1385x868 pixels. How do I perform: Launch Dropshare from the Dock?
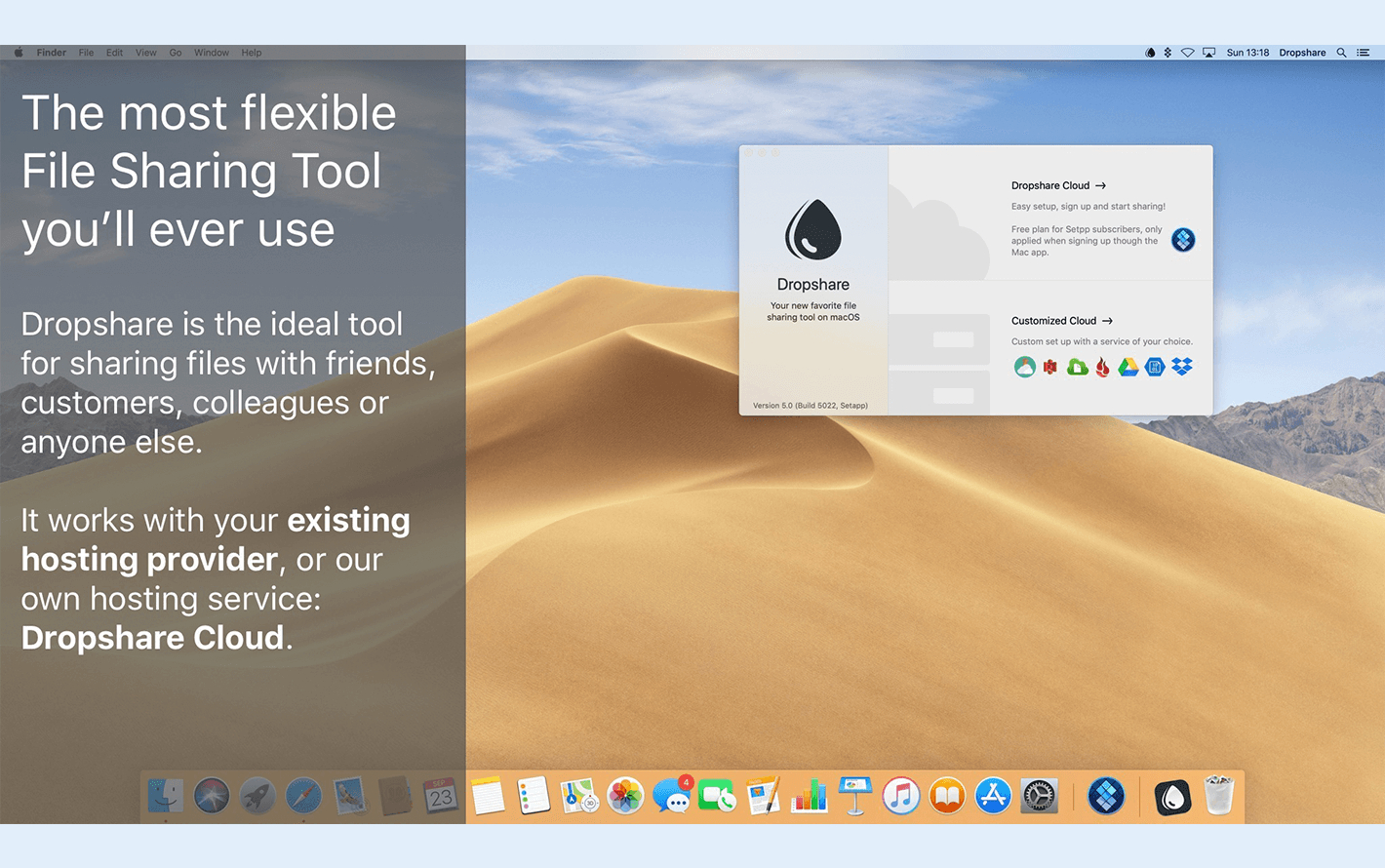pos(1172,797)
